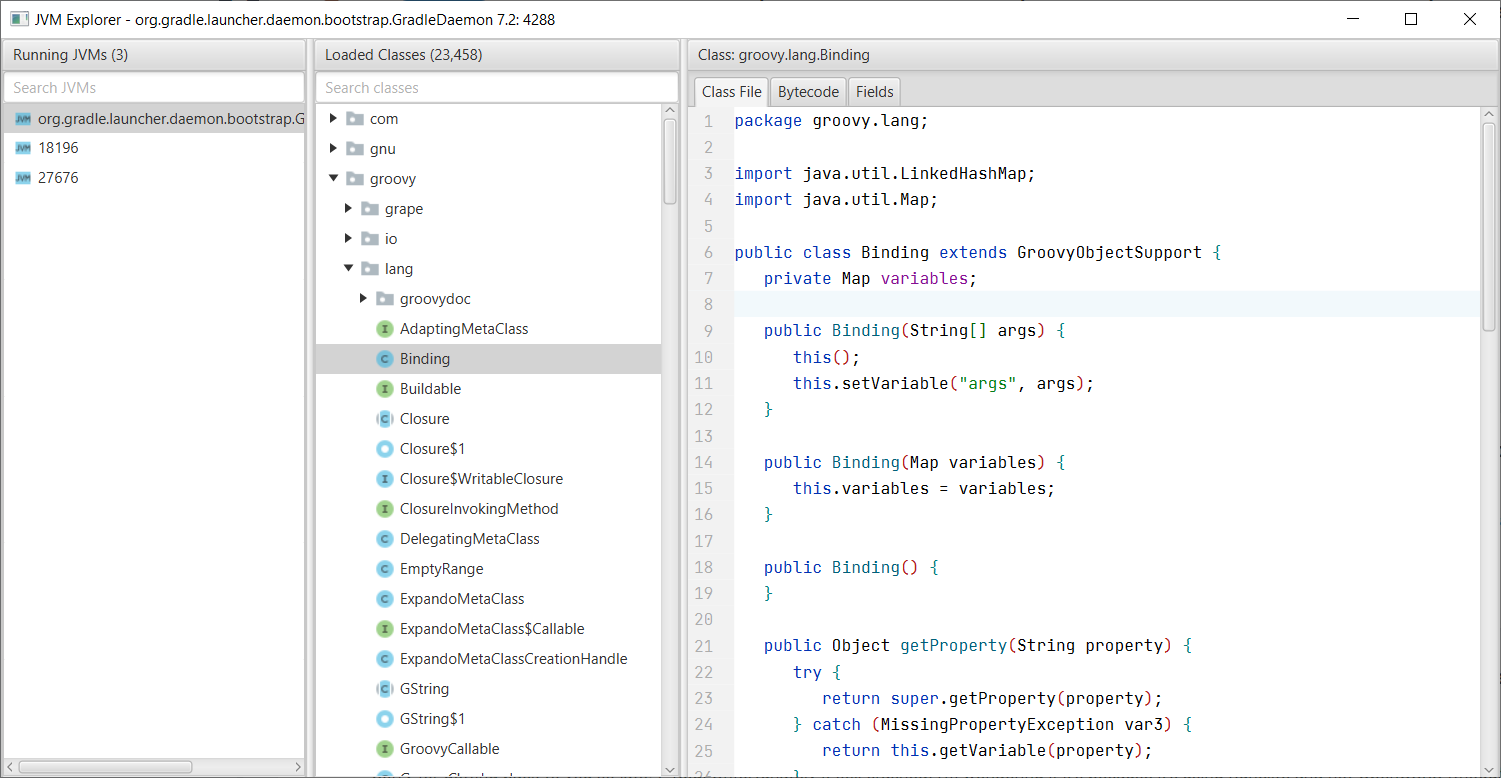Click the right arrow of the JVM list scrollbar
This screenshot has width=1501, height=778.
pyautogui.click(x=297, y=767)
